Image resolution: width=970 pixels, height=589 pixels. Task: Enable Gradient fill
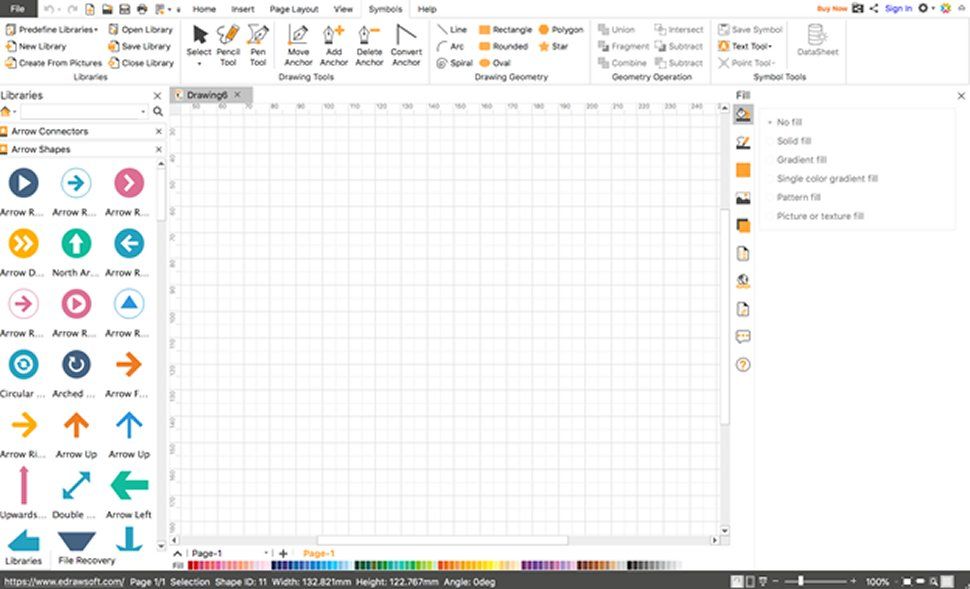pyautogui.click(x=798, y=159)
